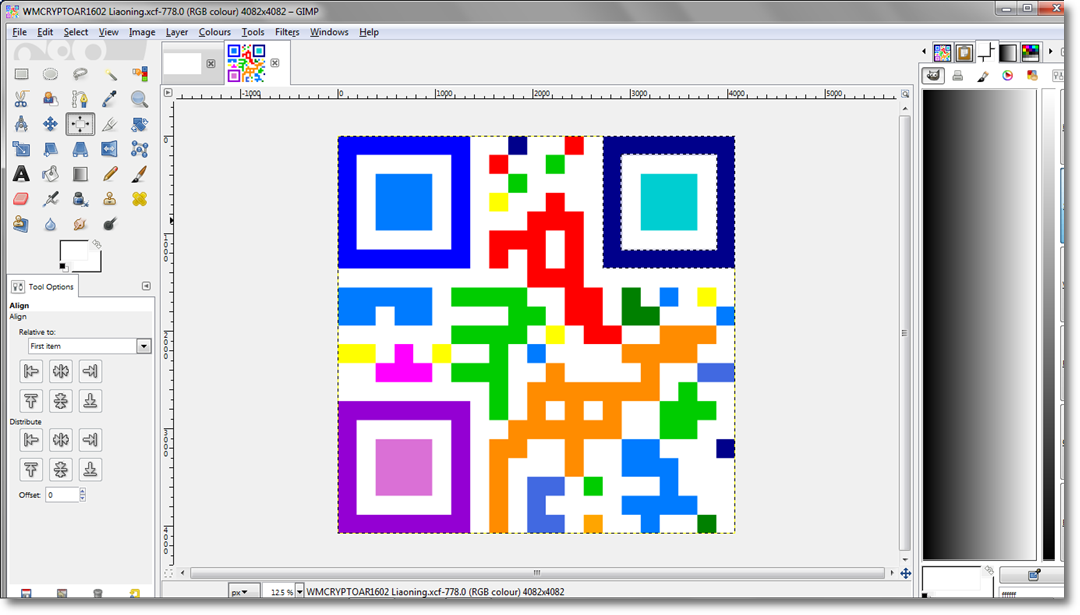Select the Measure compass tool

tap(21, 124)
